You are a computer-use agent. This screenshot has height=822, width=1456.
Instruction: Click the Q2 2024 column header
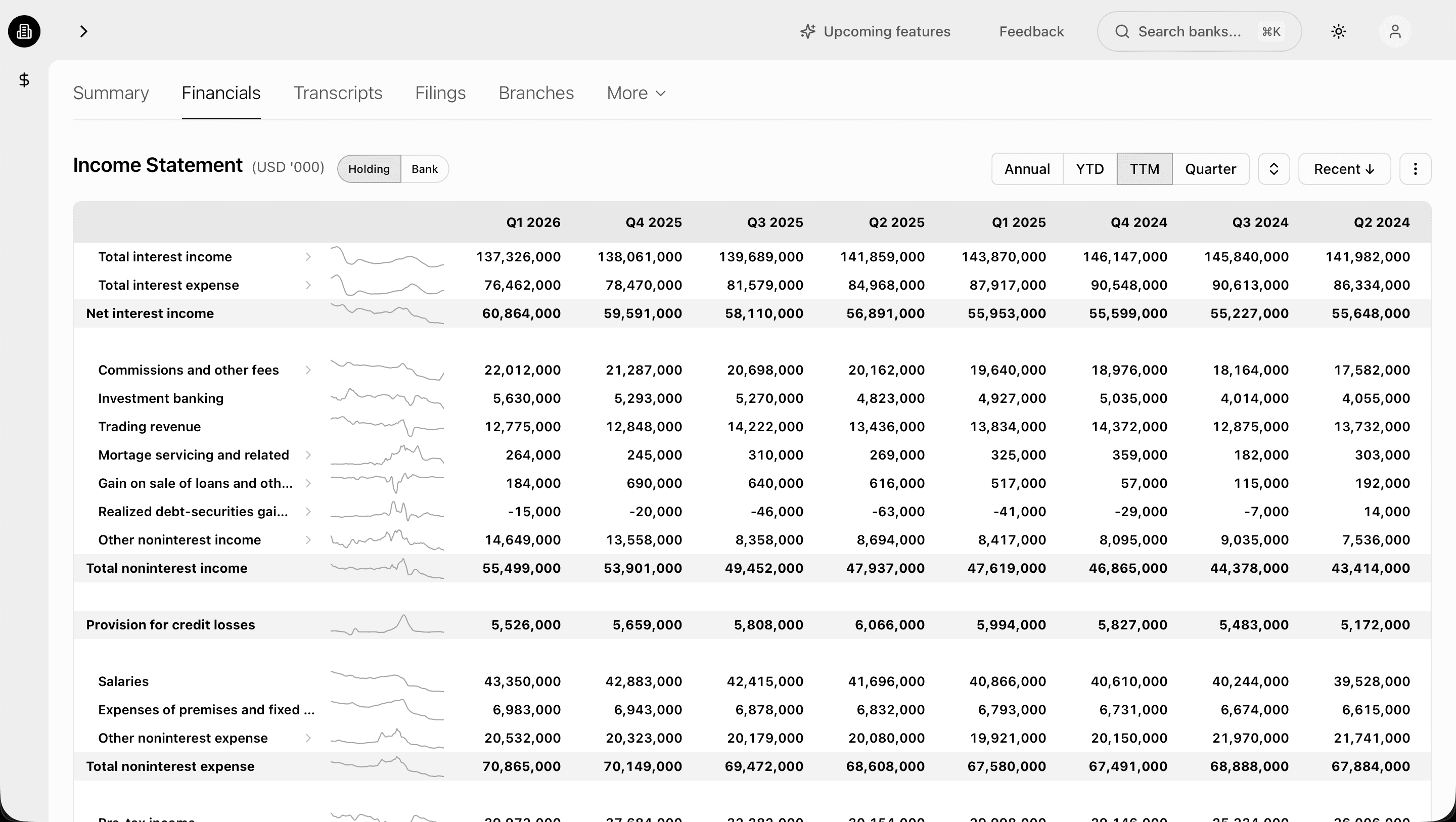(x=1381, y=222)
